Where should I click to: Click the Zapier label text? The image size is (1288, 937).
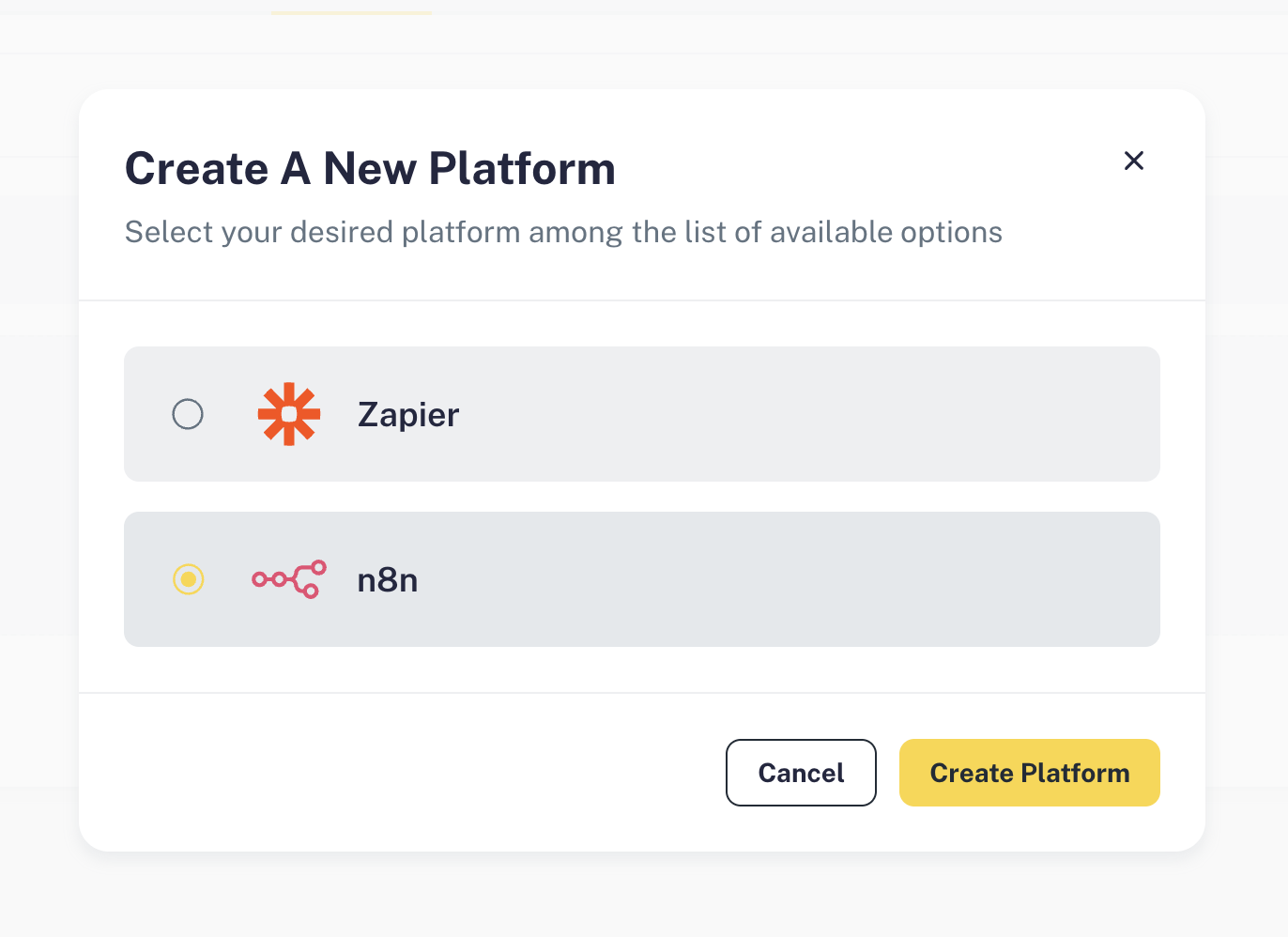pos(407,414)
